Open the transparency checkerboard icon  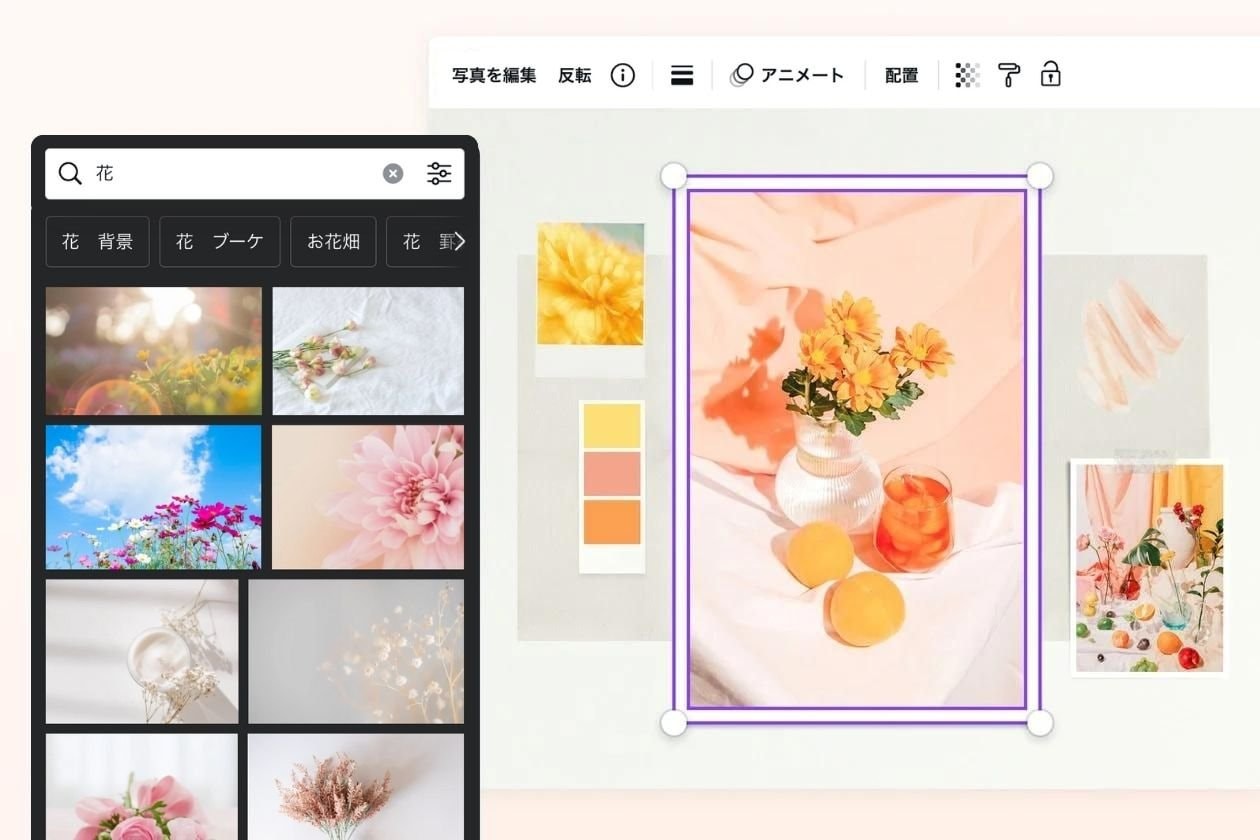967,76
